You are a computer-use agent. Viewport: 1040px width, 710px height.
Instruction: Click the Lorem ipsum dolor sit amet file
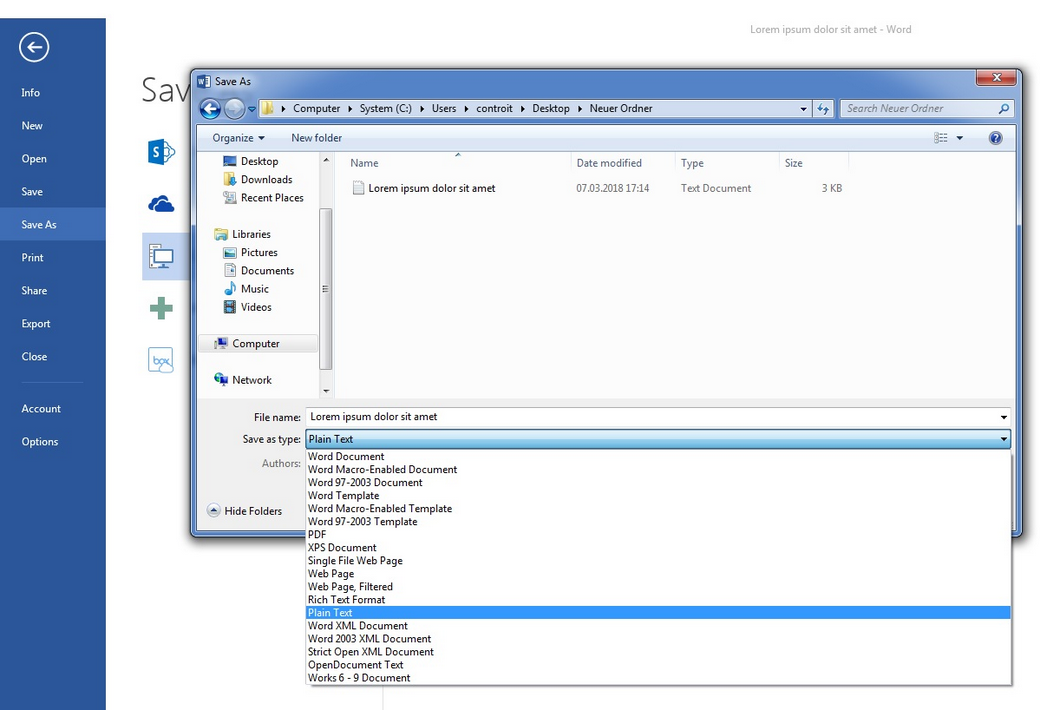pos(431,188)
